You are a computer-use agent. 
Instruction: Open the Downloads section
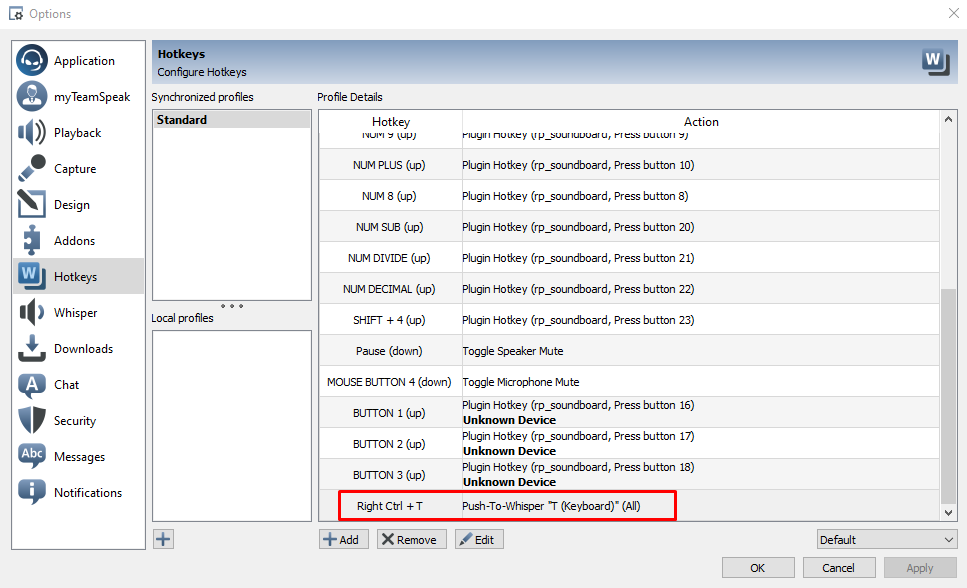tap(82, 349)
